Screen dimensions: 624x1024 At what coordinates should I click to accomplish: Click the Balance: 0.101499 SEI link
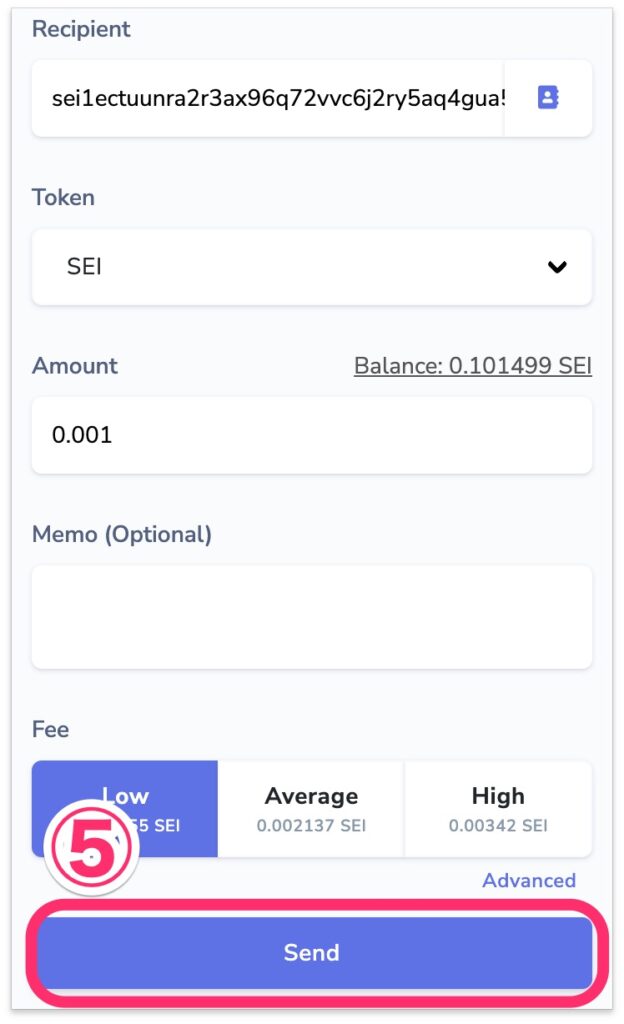[x=473, y=366]
